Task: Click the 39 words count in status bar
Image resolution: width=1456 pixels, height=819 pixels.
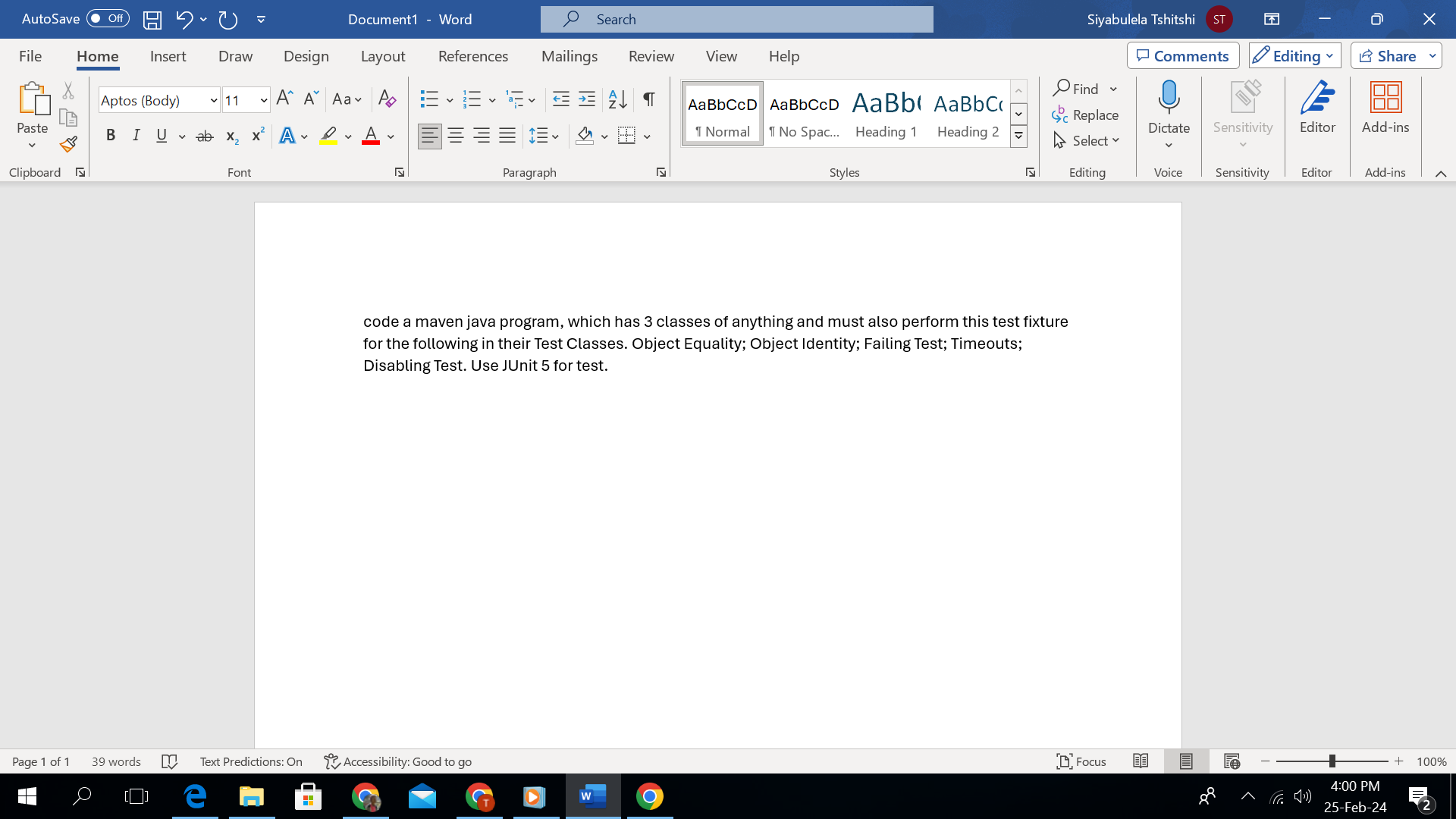Action: pos(116,761)
